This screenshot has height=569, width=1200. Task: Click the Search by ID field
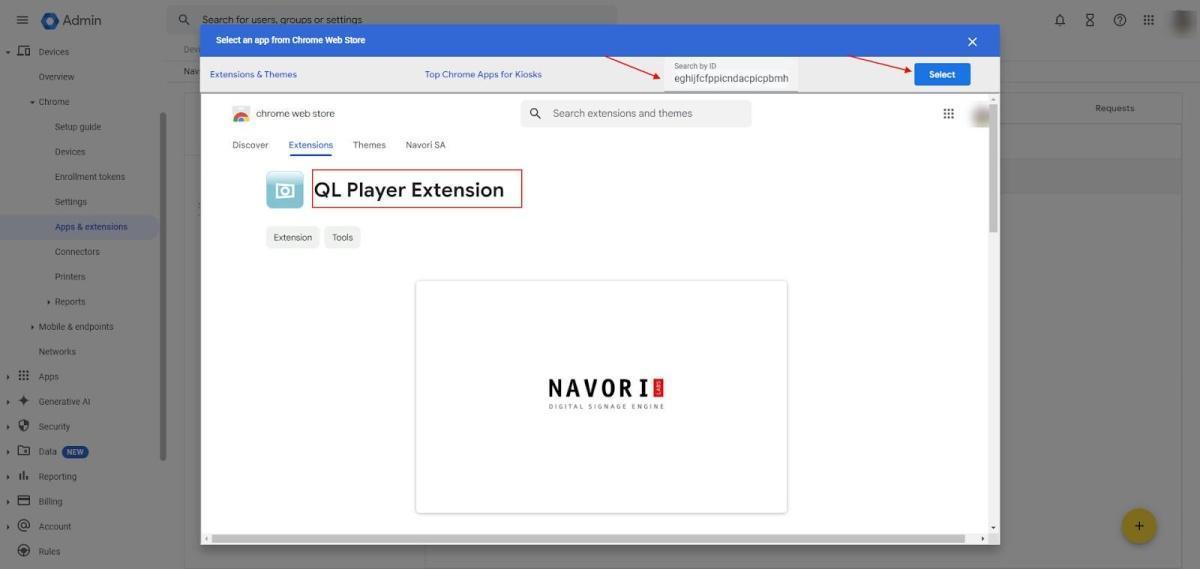point(731,73)
